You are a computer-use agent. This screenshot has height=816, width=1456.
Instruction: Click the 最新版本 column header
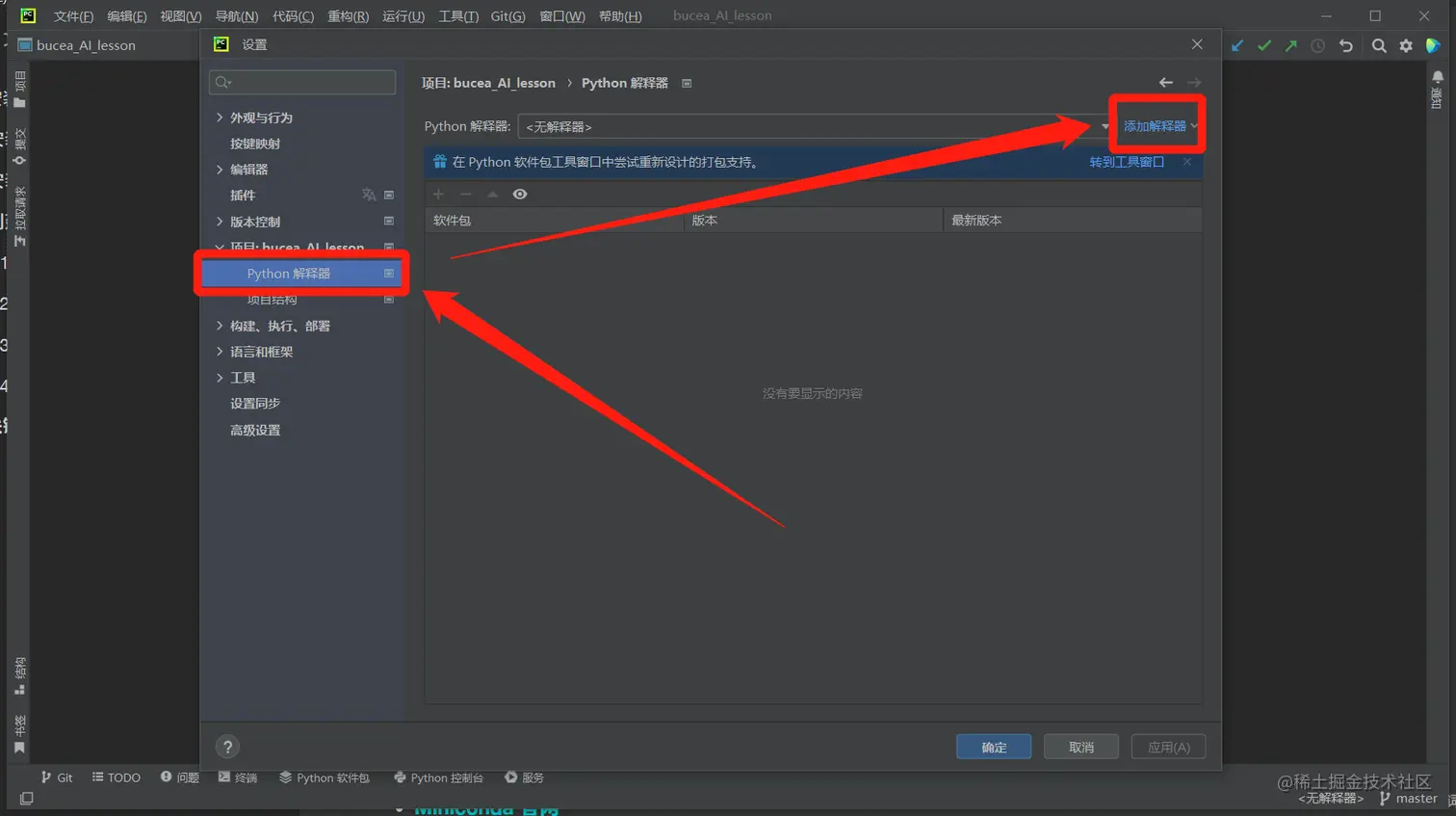(x=1072, y=220)
